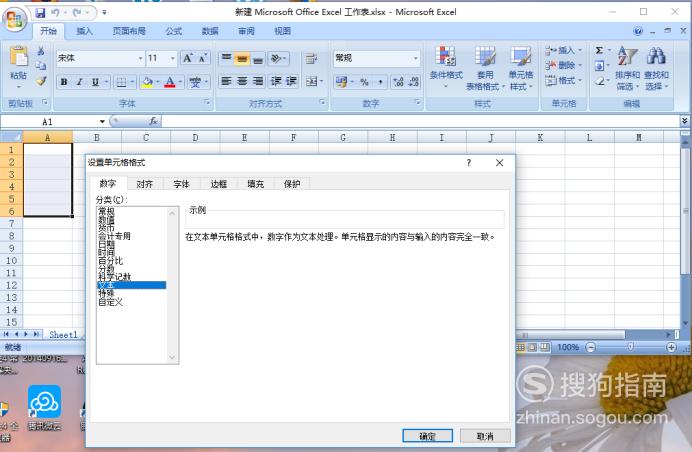Expand the formula bar
Image resolution: width=692 pixels, height=452 pixels.
click(x=684, y=121)
